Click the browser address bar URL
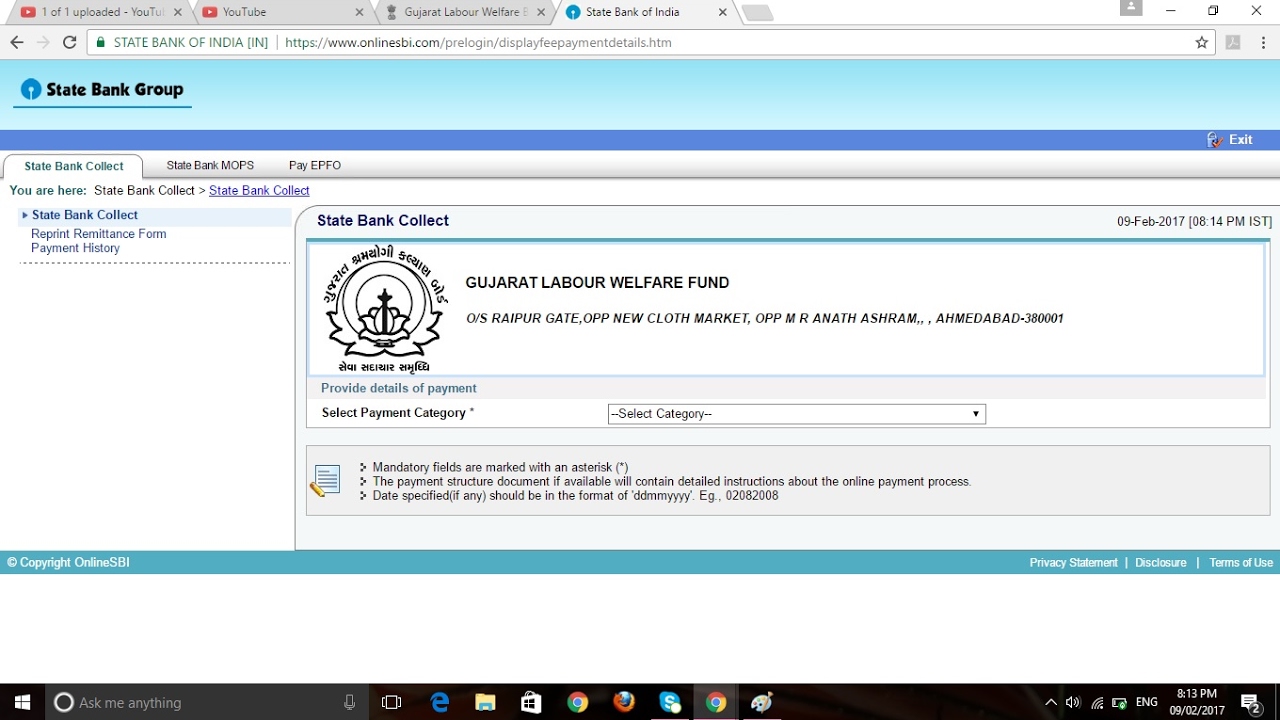Screen dimensions: 1280x720 click(478, 42)
